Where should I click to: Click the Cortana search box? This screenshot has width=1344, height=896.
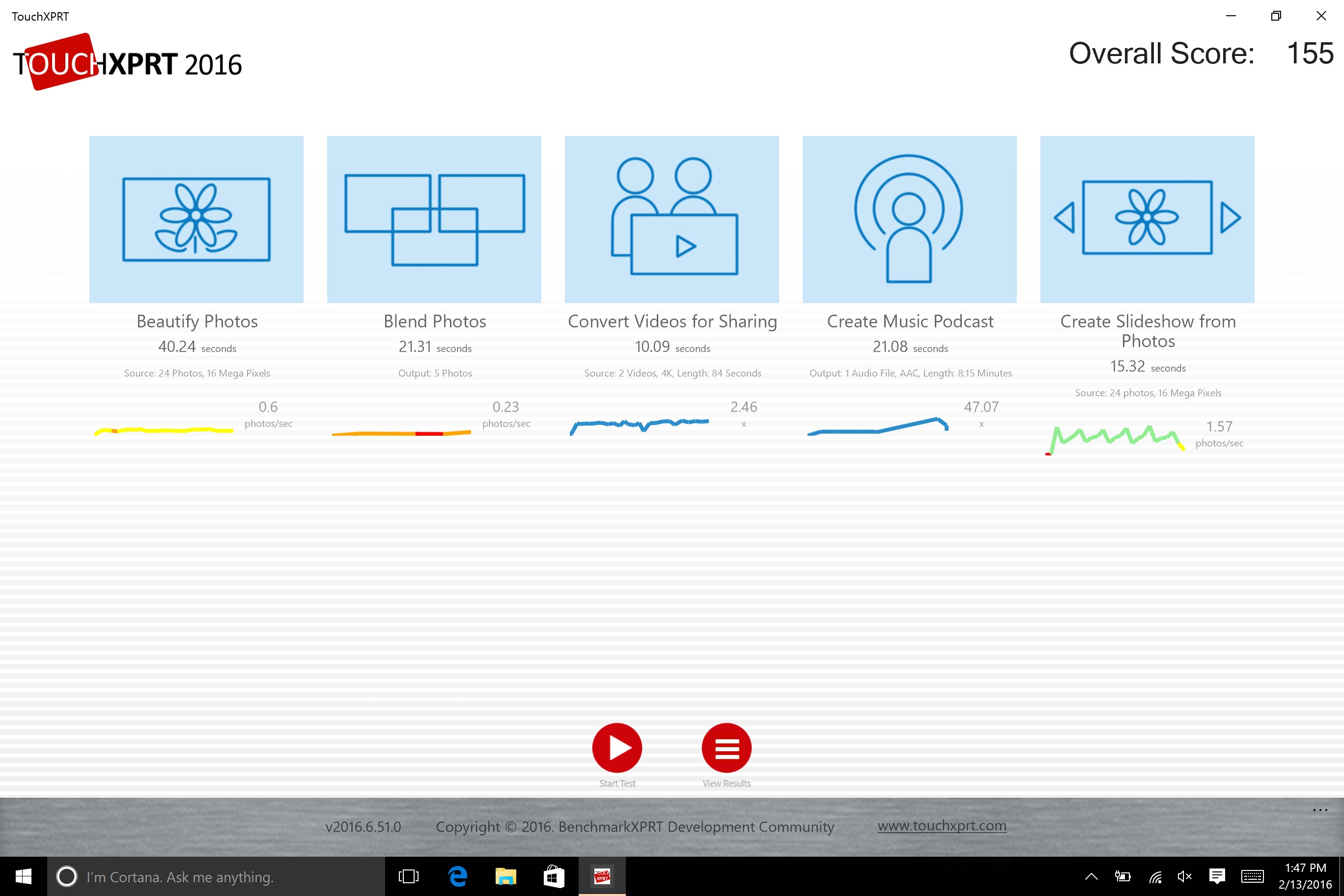click(216, 876)
